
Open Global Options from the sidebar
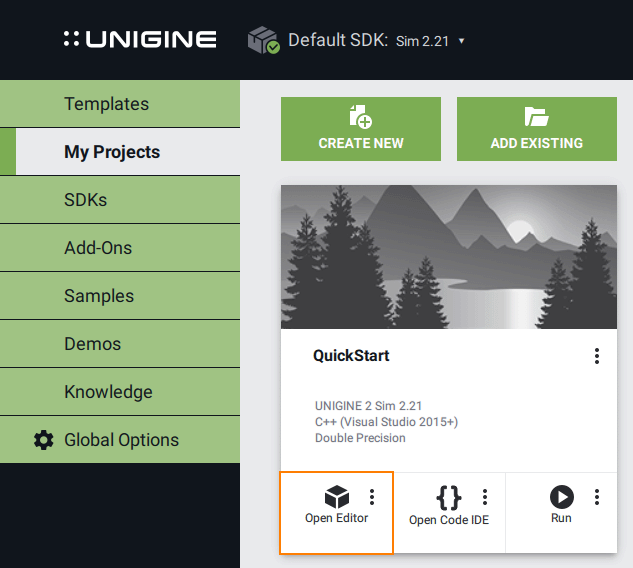tap(120, 440)
